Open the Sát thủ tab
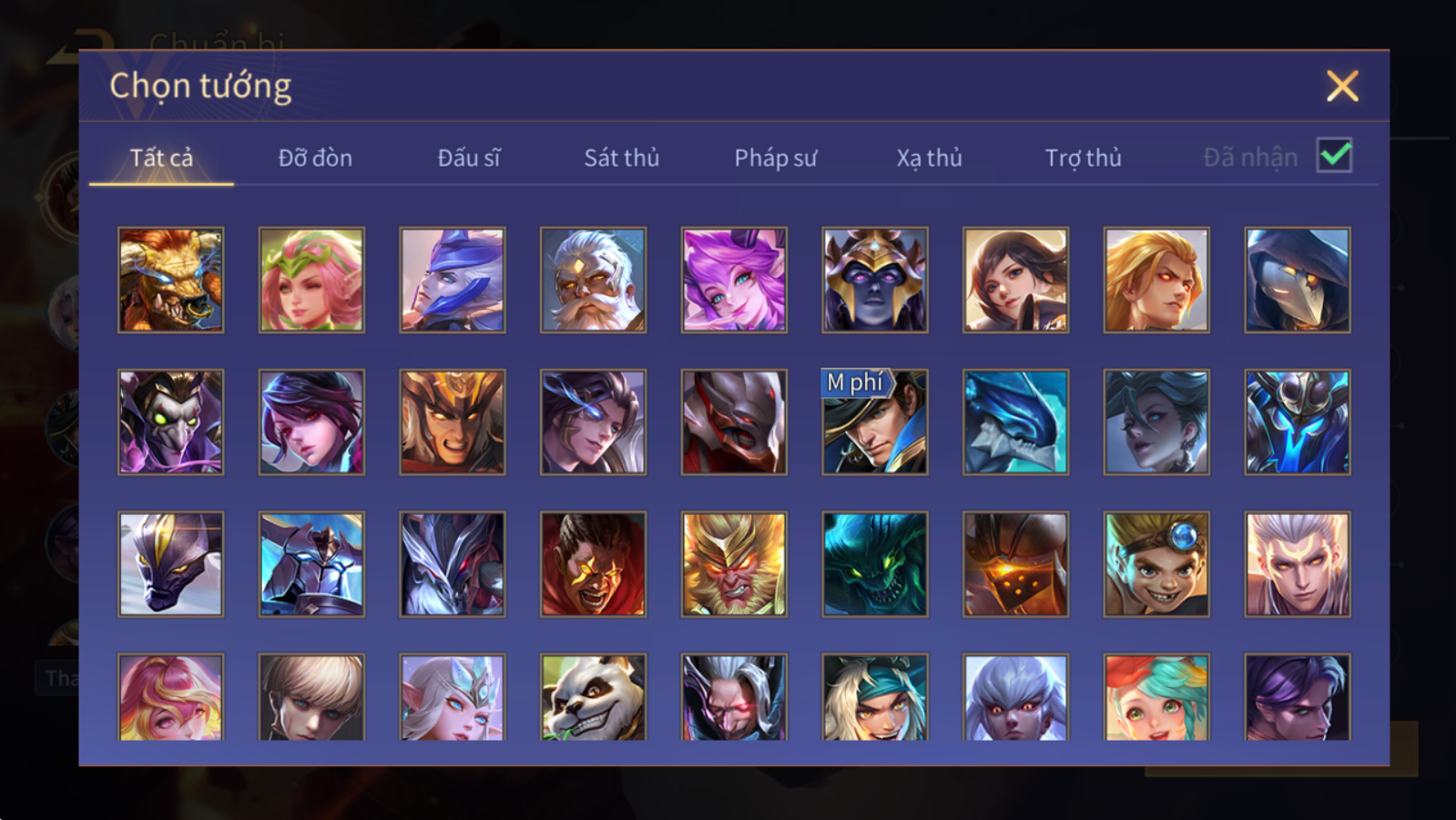This screenshot has height=820, width=1456. [621, 158]
